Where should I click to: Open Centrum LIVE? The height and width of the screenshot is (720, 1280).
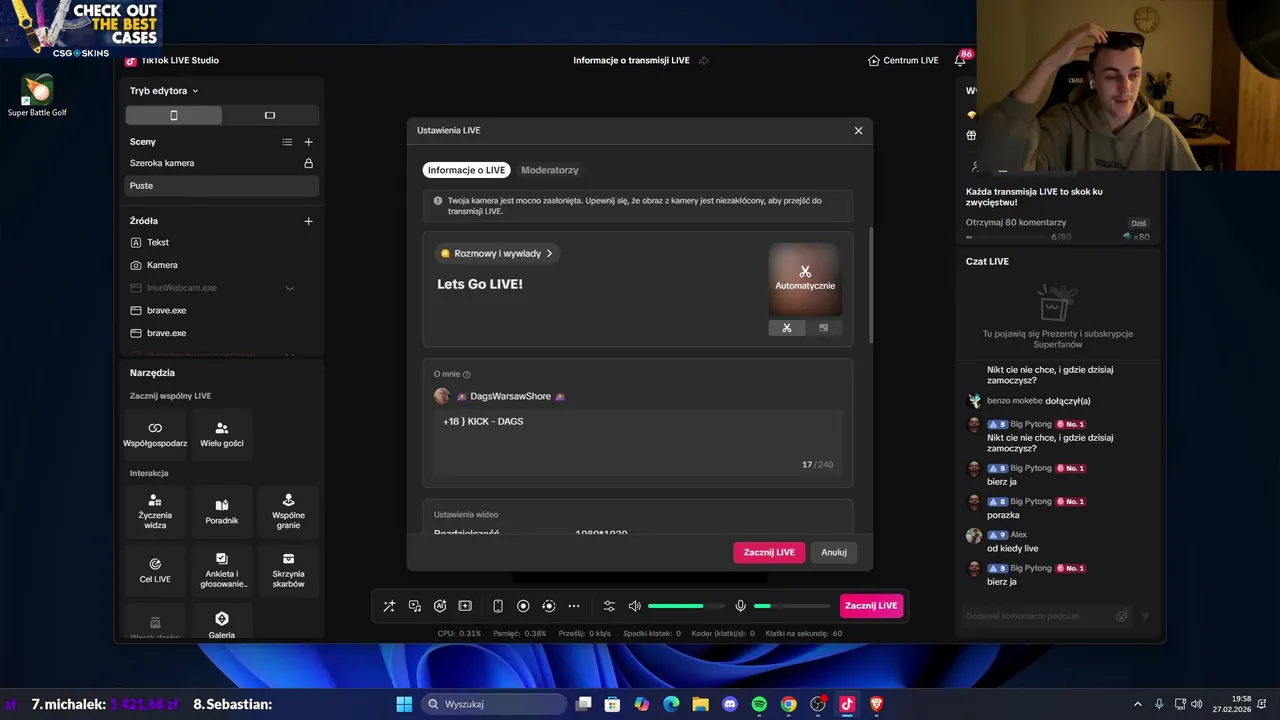(x=904, y=61)
